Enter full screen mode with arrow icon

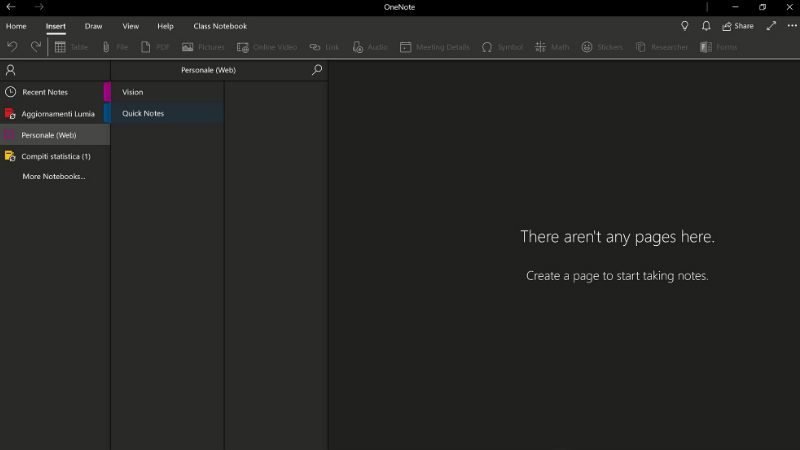pyautogui.click(x=771, y=26)
